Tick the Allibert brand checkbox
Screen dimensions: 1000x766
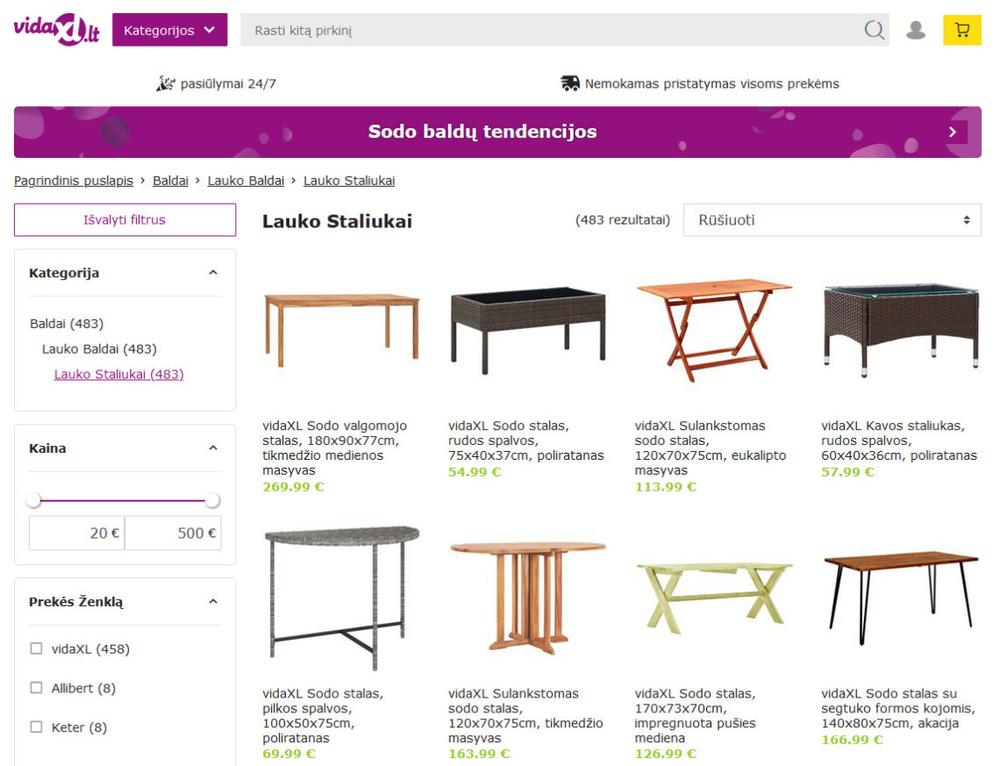coord(37,688)
